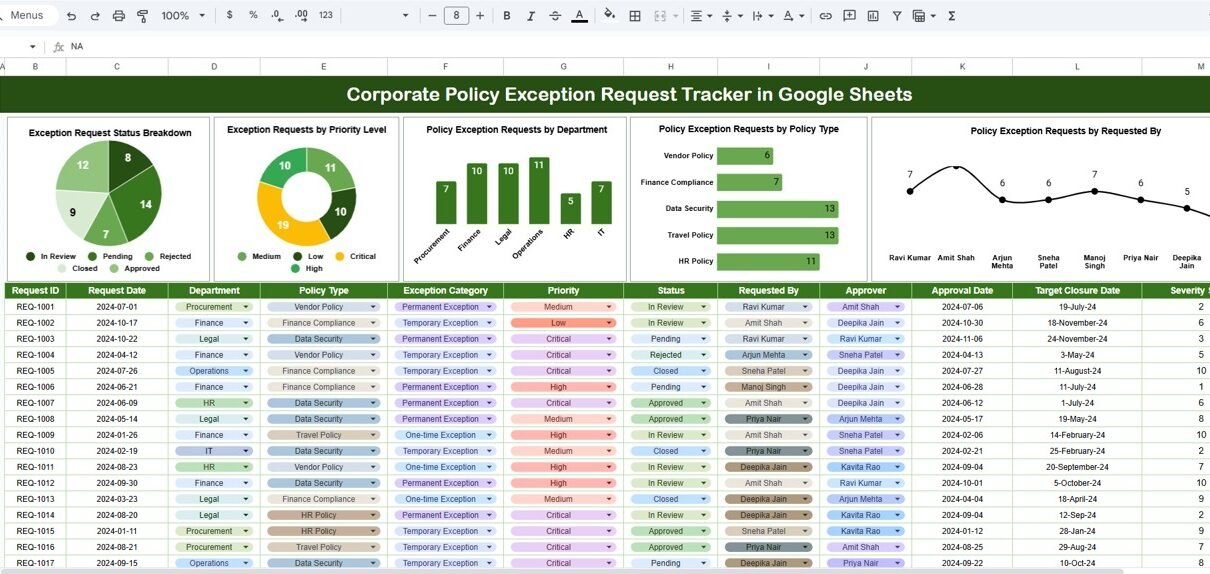Click Format as currency button
The width and height of the screenshot is (1210, 574).
point(230,16)
